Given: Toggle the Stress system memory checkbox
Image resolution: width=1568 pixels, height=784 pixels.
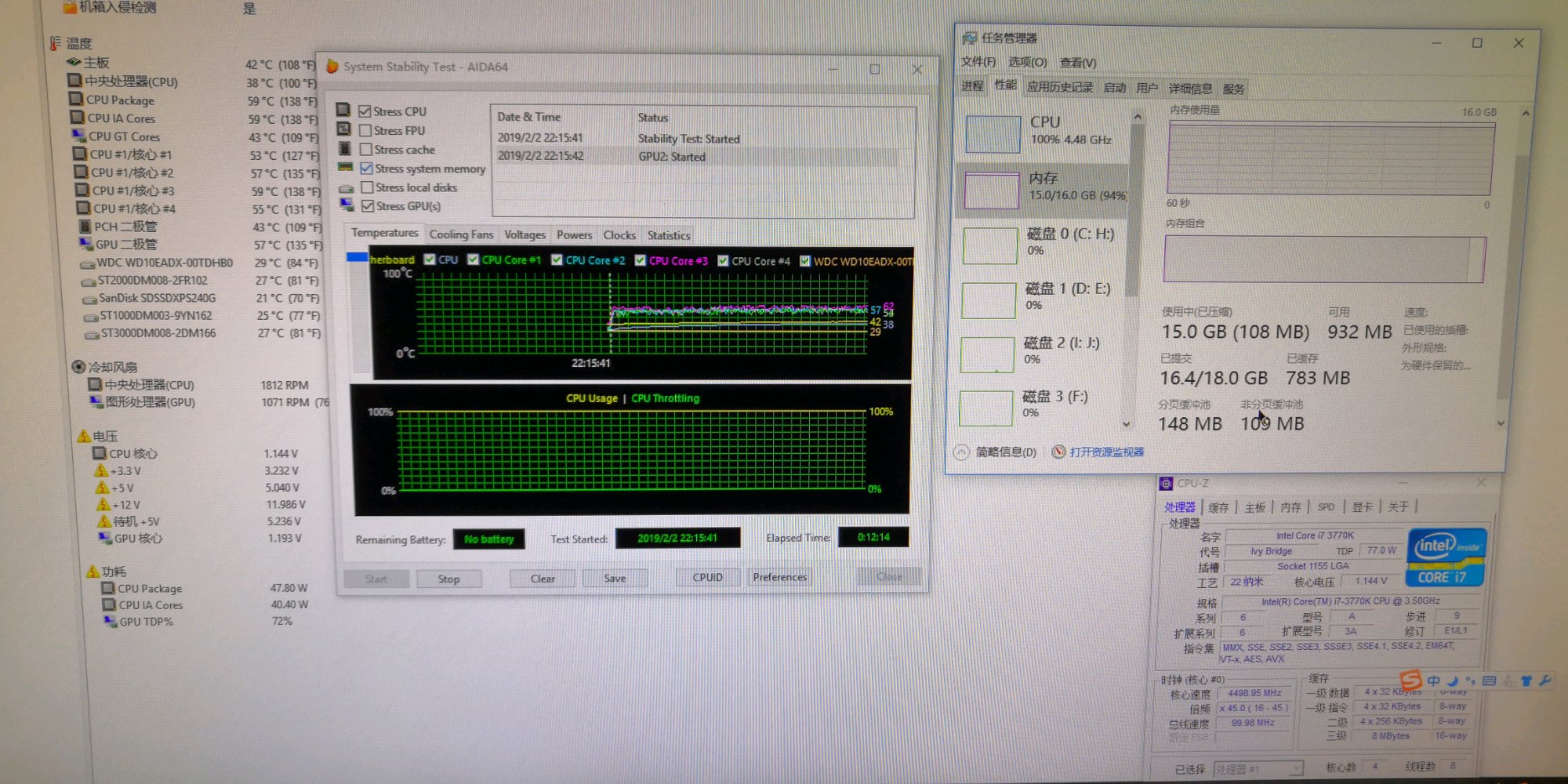Looking at the screenshot, I should tap(366, 168).
